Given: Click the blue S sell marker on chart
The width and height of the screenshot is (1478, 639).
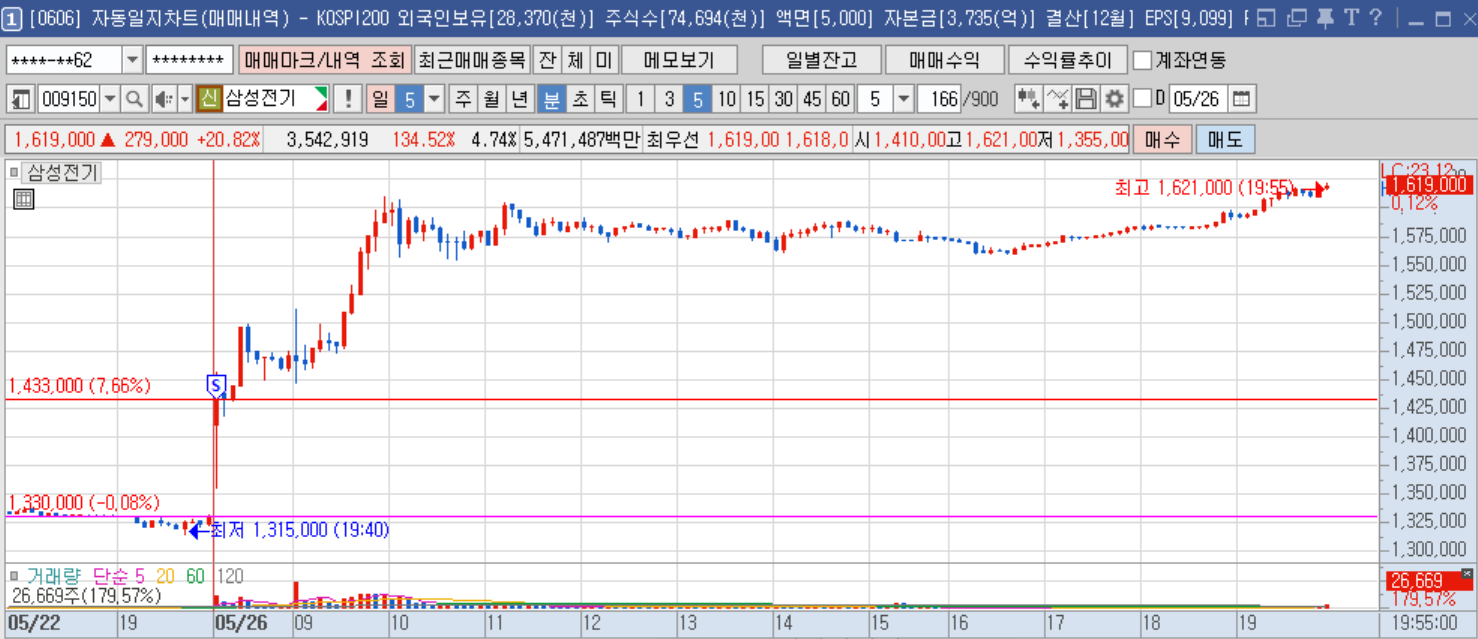Looking at the screenshot, I should [x=215, y=384].
